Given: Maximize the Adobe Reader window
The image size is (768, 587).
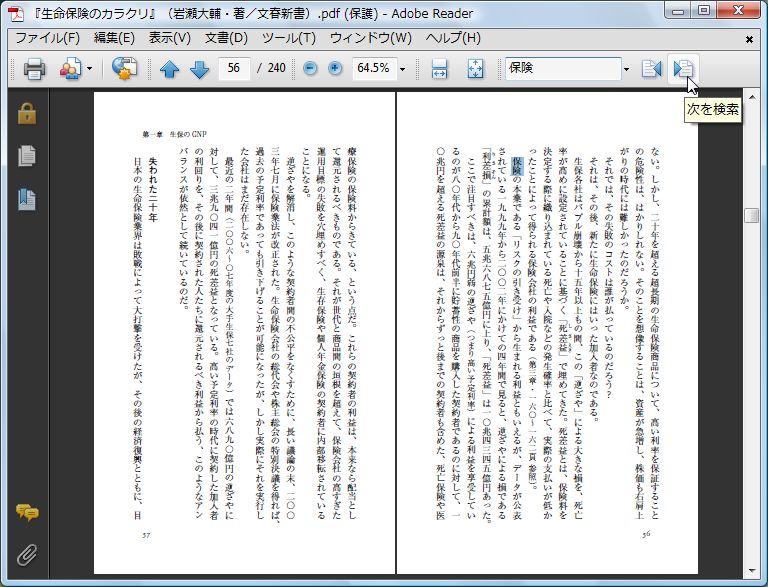Looking at the screenshot, I should [704, 10].
